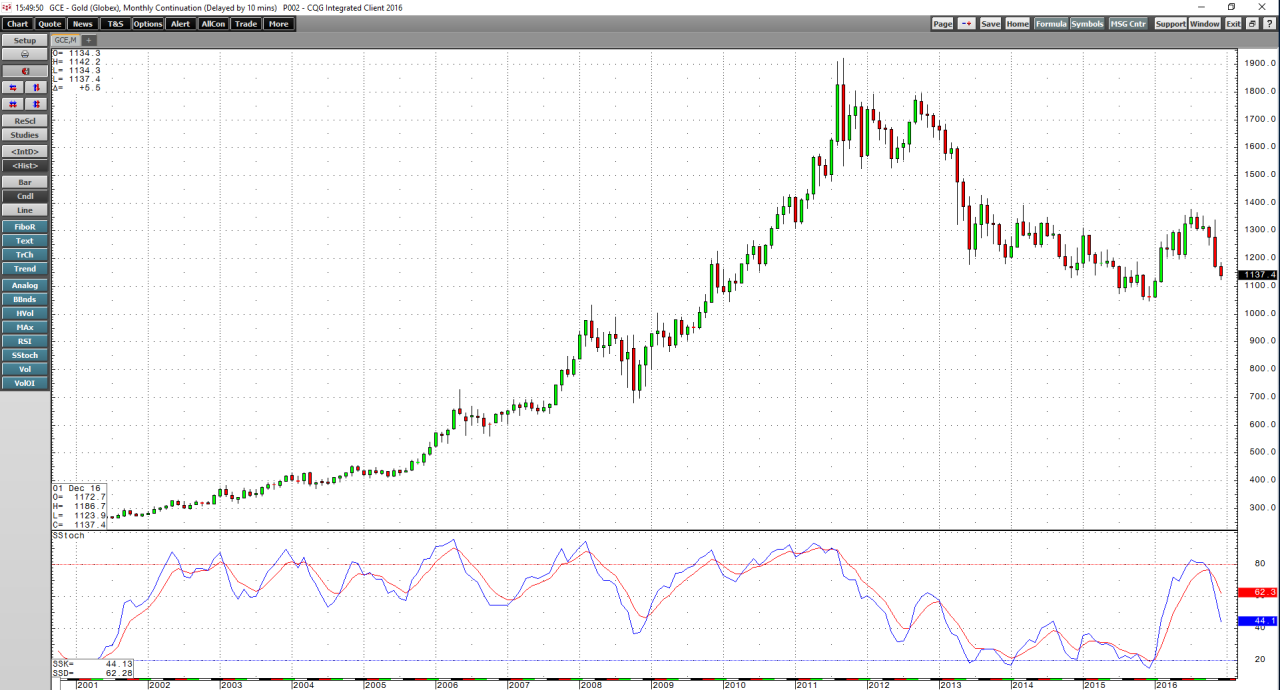This screenshot has width=1280, height=690.
Task: Toggle the <IntD> intraday mode
Action: pos(25,151)
